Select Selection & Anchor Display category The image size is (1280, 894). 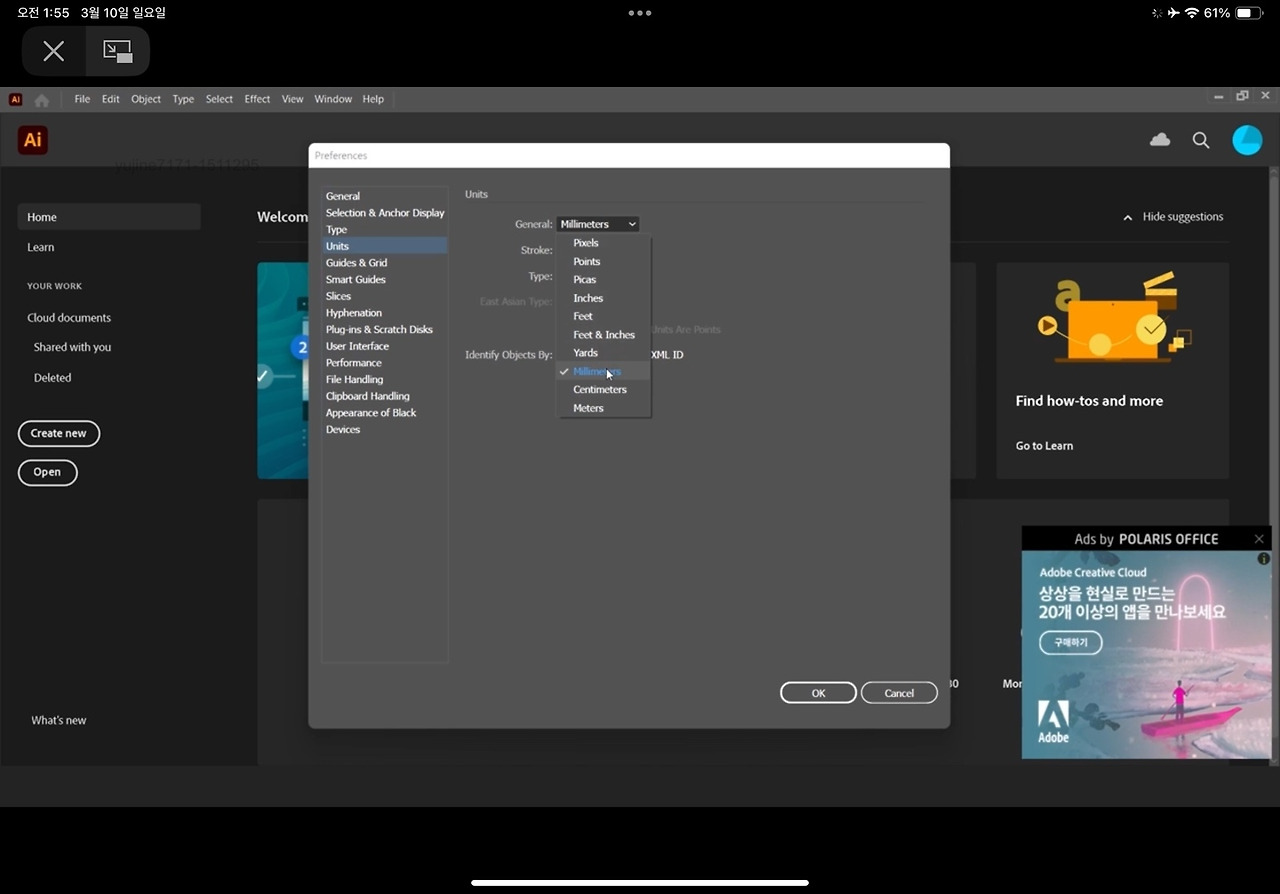pos(384,213)
